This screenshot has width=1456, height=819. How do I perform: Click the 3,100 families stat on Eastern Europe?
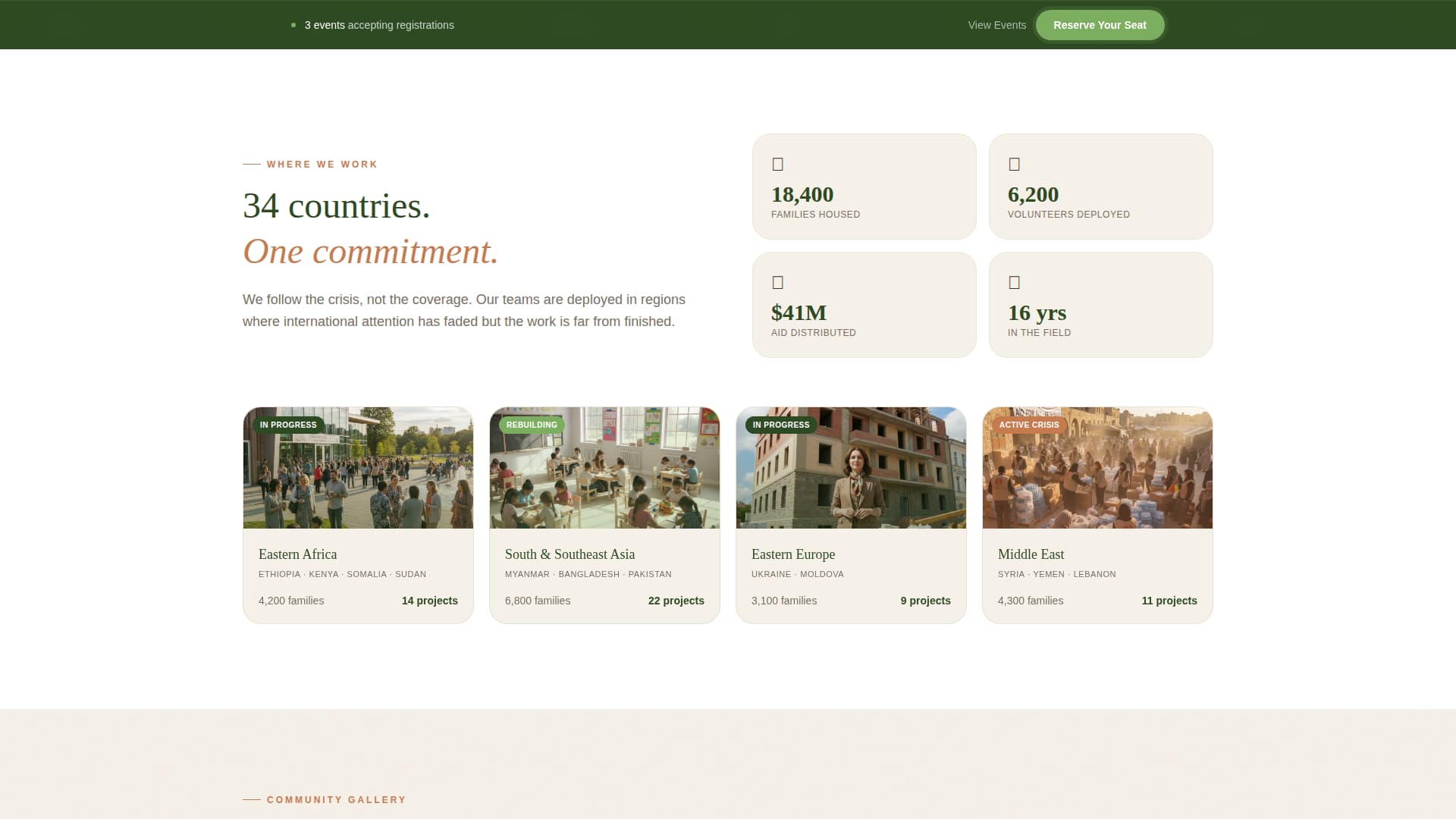[x=783, y=601]
